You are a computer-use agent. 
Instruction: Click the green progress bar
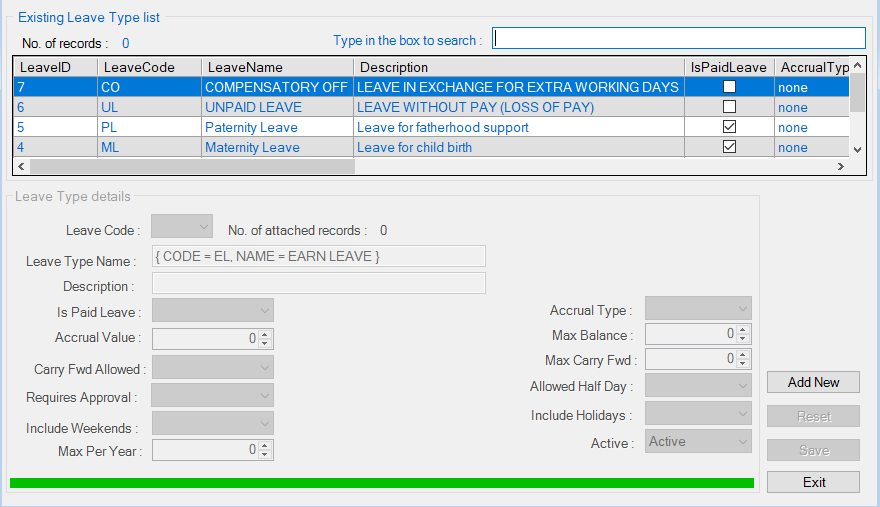(381, 483)
